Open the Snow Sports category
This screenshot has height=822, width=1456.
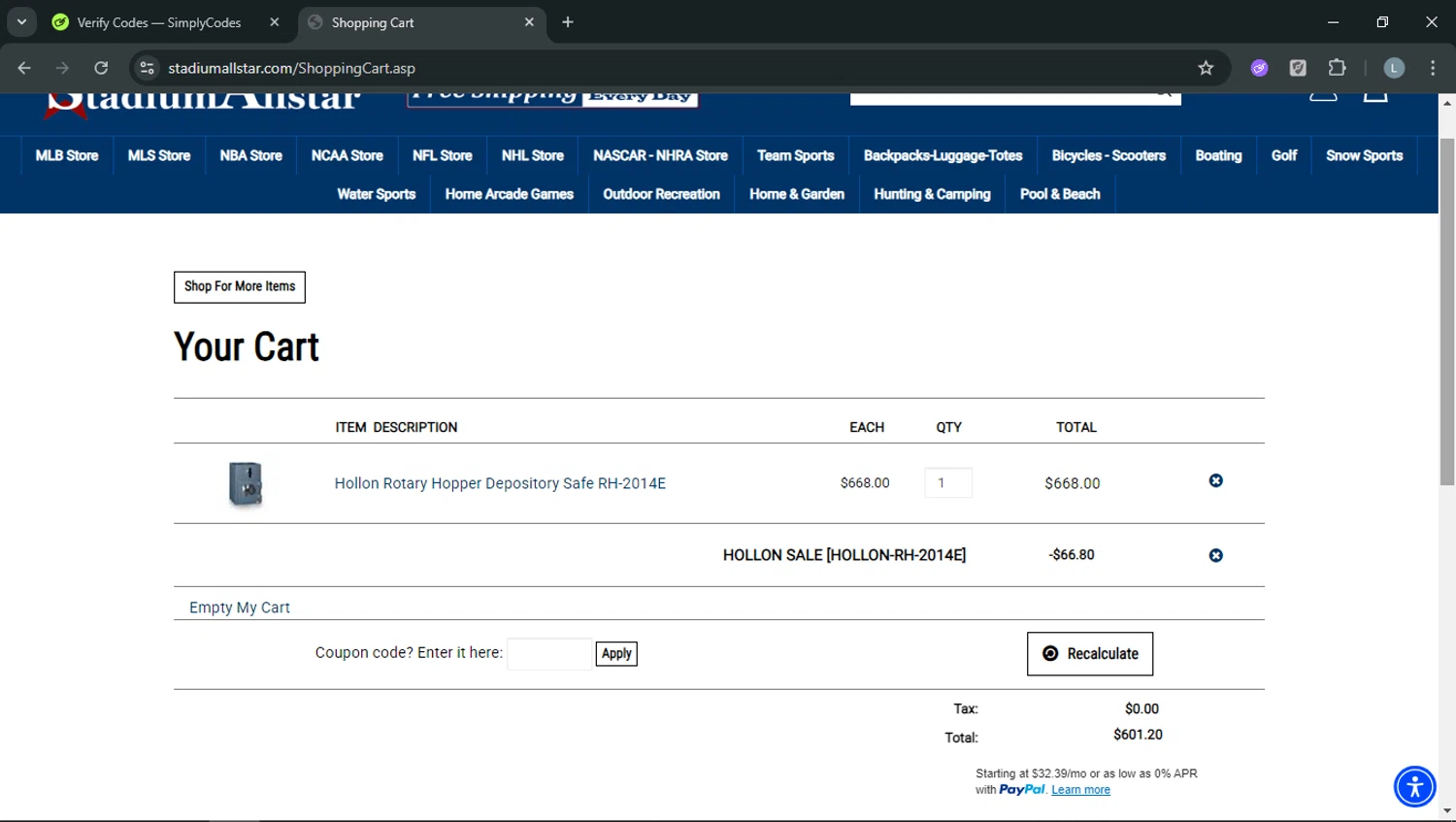1364,155
